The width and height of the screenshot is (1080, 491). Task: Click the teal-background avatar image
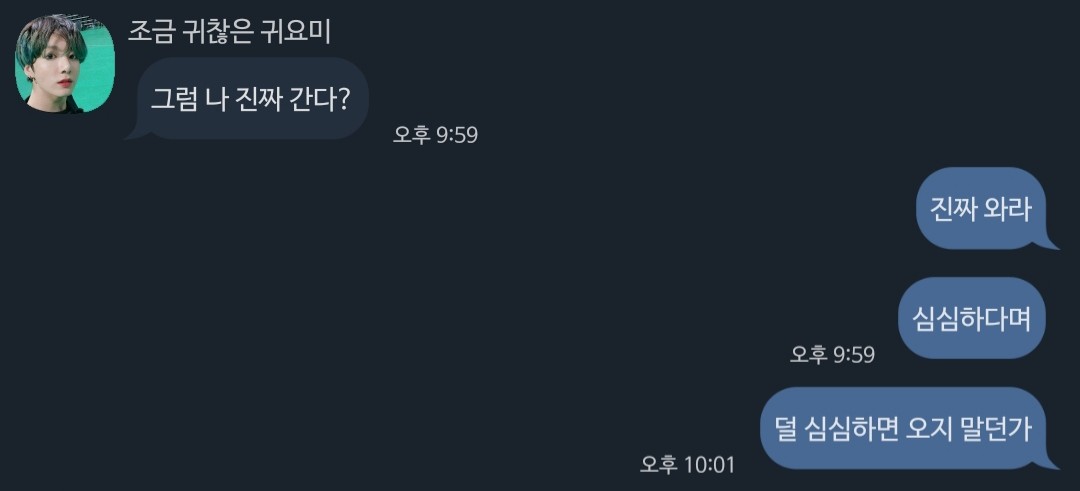click(x=64, y=63)
